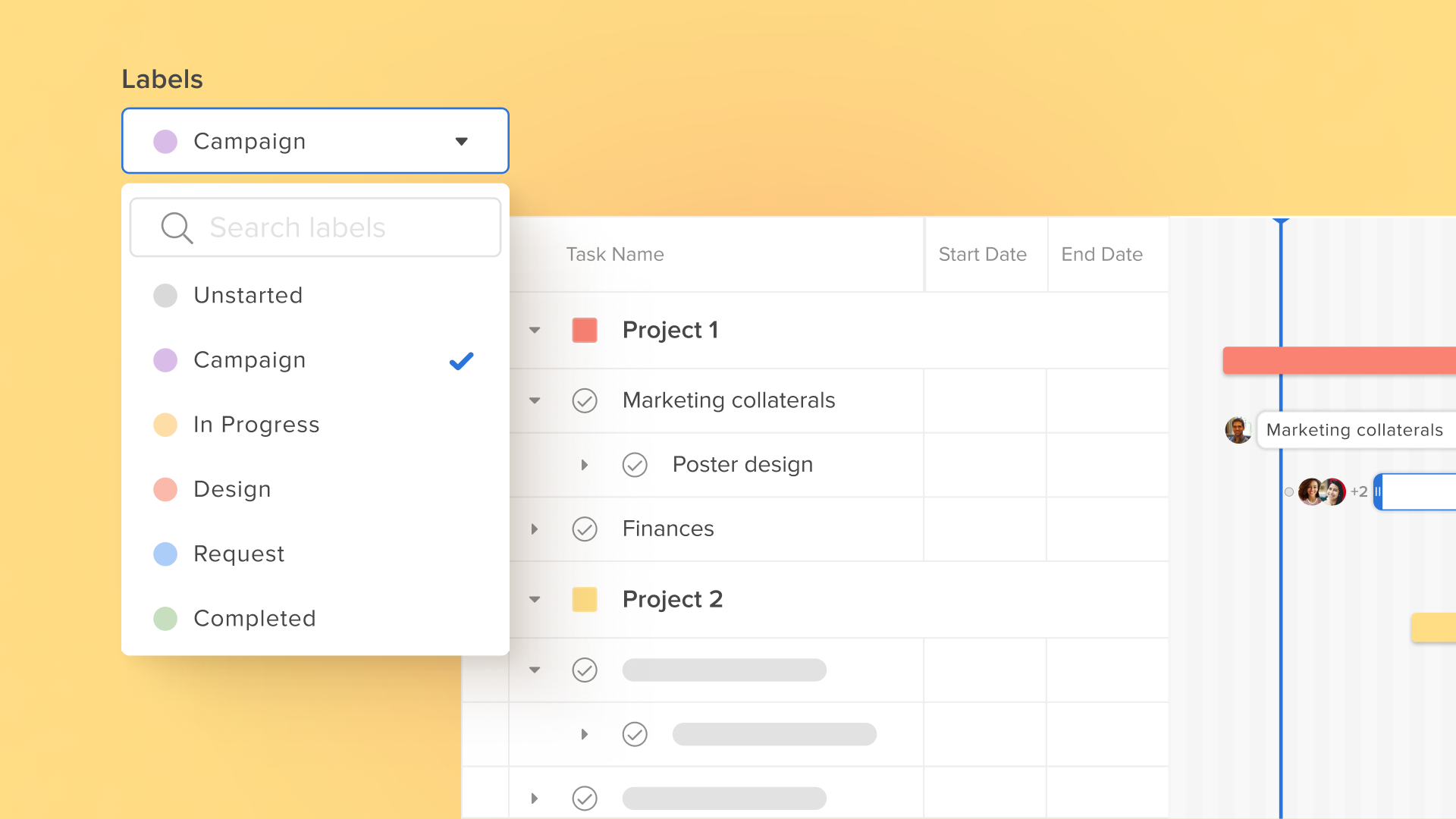This screenshot has height=819, width=1456.
Task: Collapse the Project 1 group
Action: [535, 331]
